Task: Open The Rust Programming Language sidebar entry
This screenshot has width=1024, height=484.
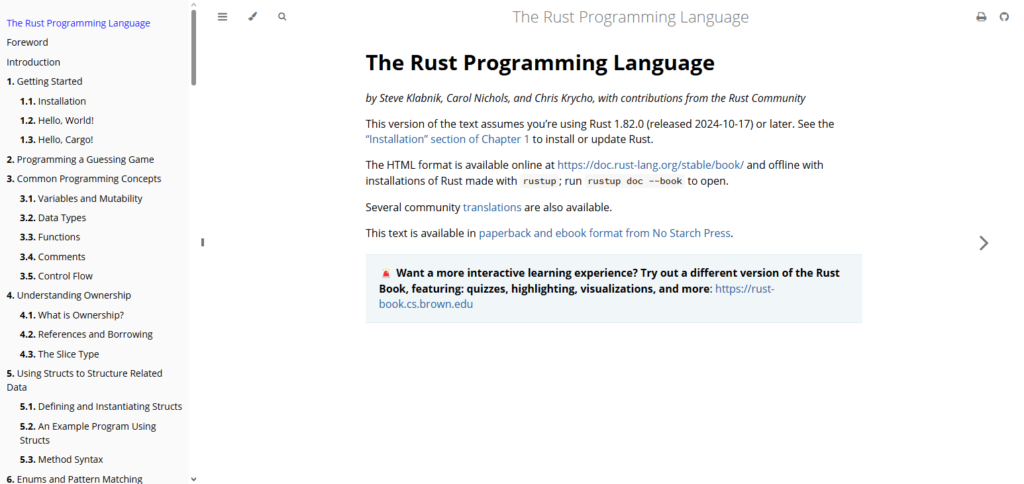Action: coord(78,23)
